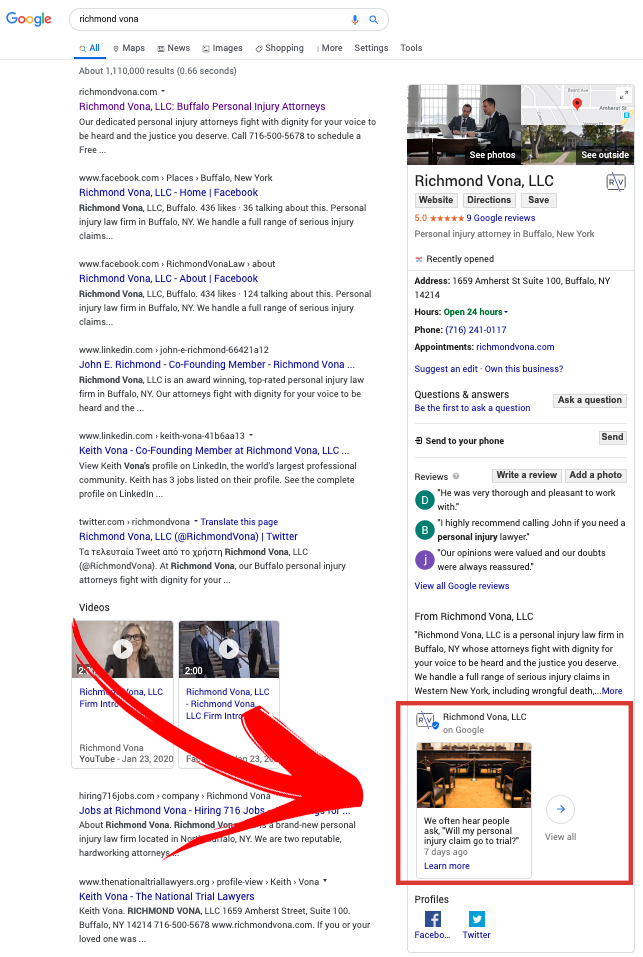643x957 pixels.
Task: Expand thenationaltriallawyers.org result options arrow
Action: coord(325,881)
